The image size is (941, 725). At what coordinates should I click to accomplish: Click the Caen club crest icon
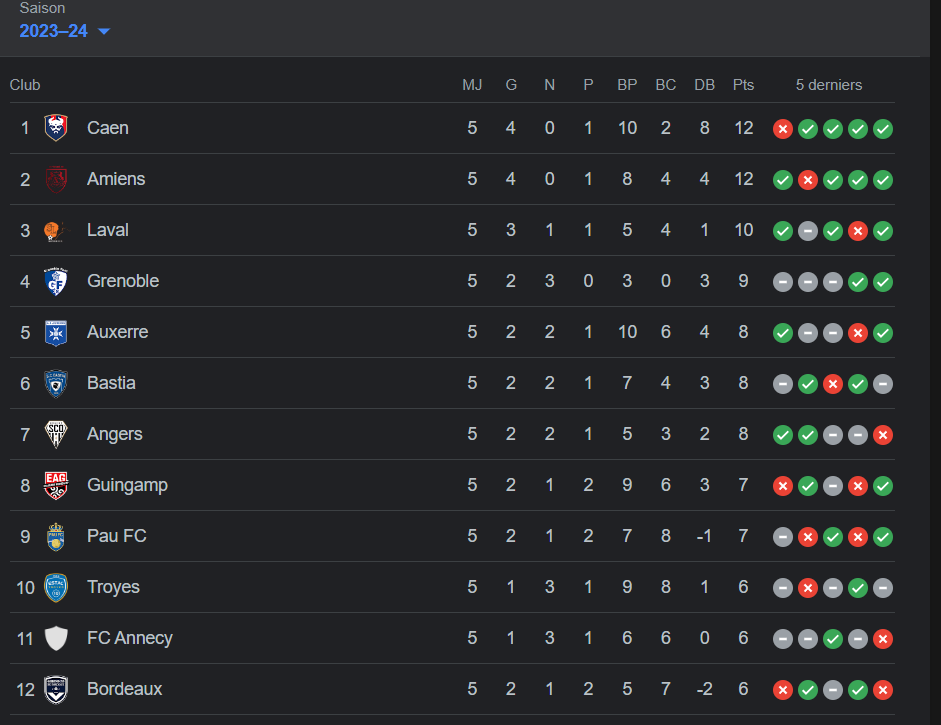point(56,128)
